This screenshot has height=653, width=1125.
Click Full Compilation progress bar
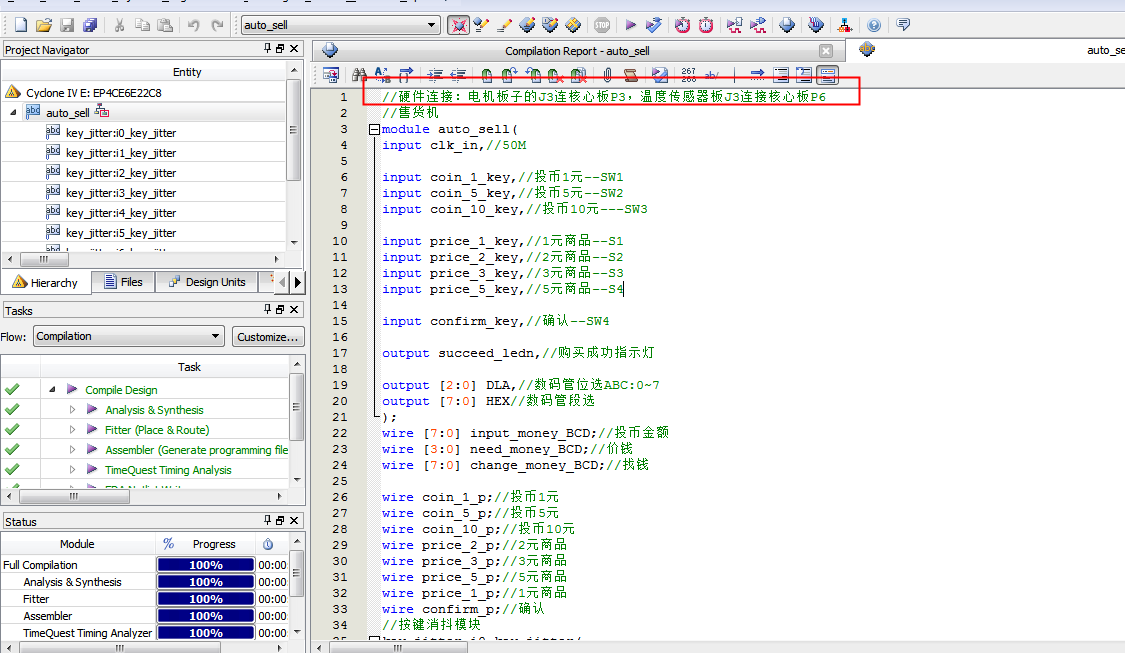point(205,565)
